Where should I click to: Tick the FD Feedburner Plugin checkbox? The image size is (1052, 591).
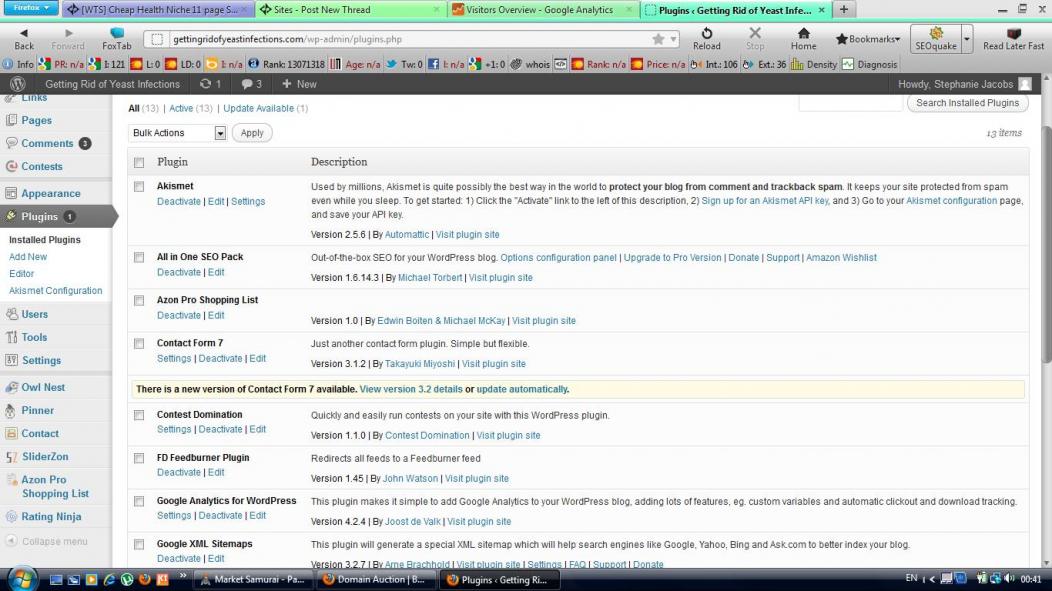tap(139, 458)
